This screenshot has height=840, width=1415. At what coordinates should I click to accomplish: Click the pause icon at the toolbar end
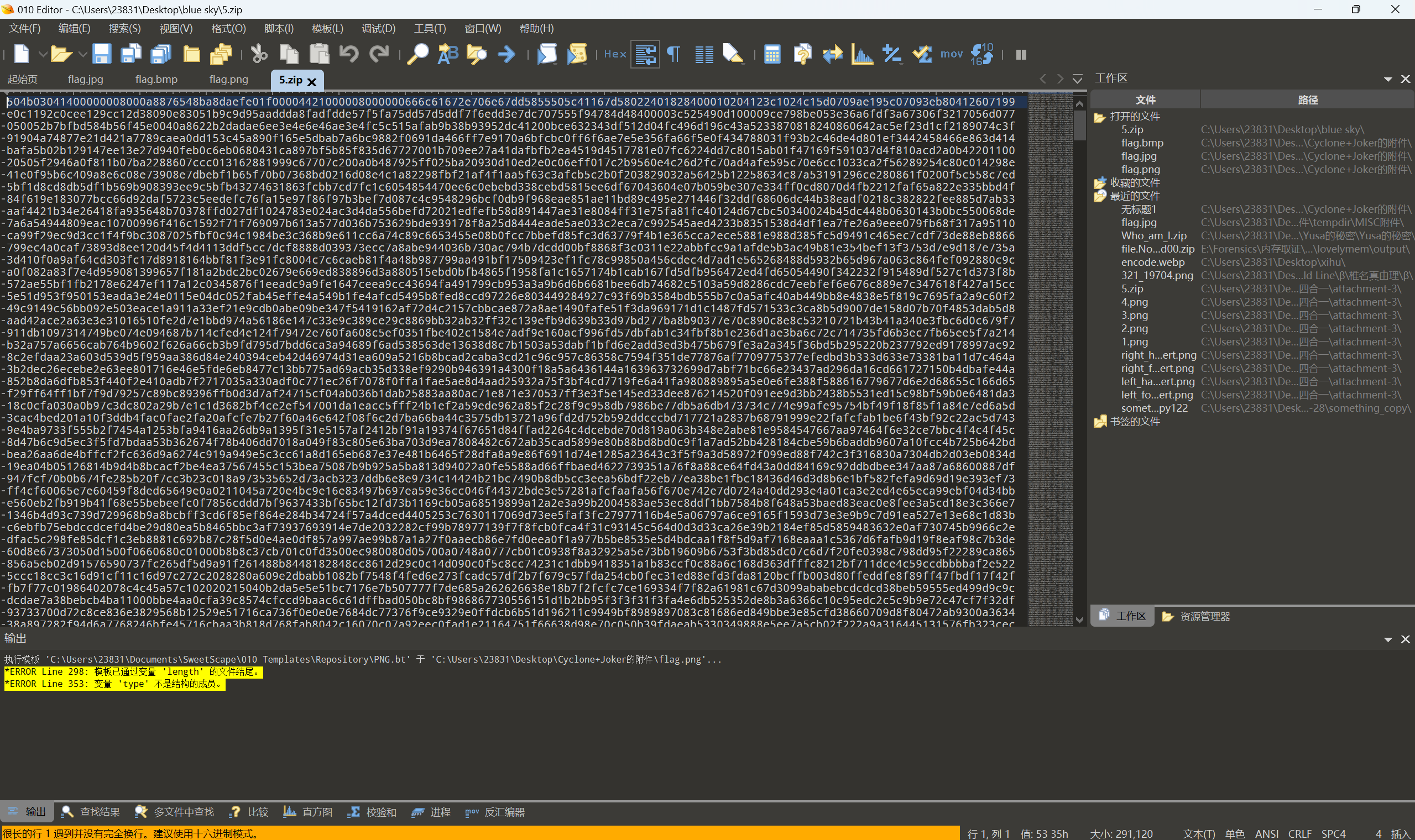(1021, 54)
